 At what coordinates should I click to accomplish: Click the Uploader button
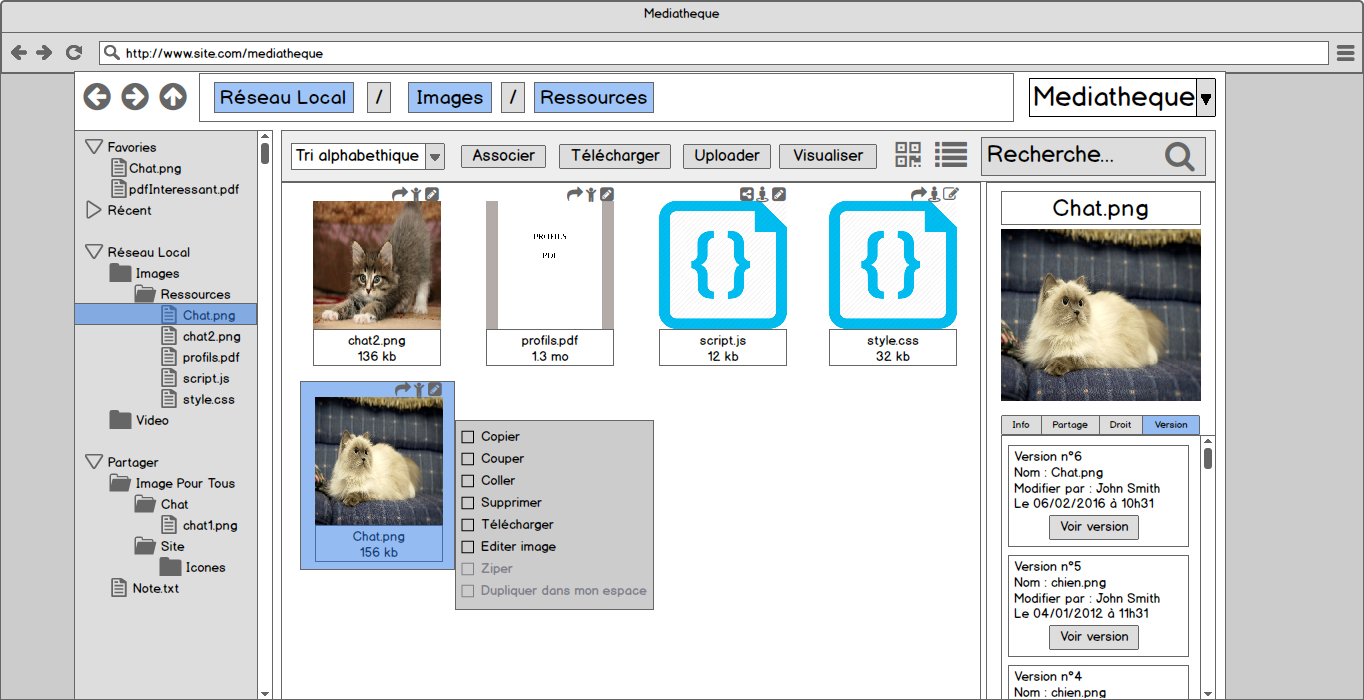(727, 156)
